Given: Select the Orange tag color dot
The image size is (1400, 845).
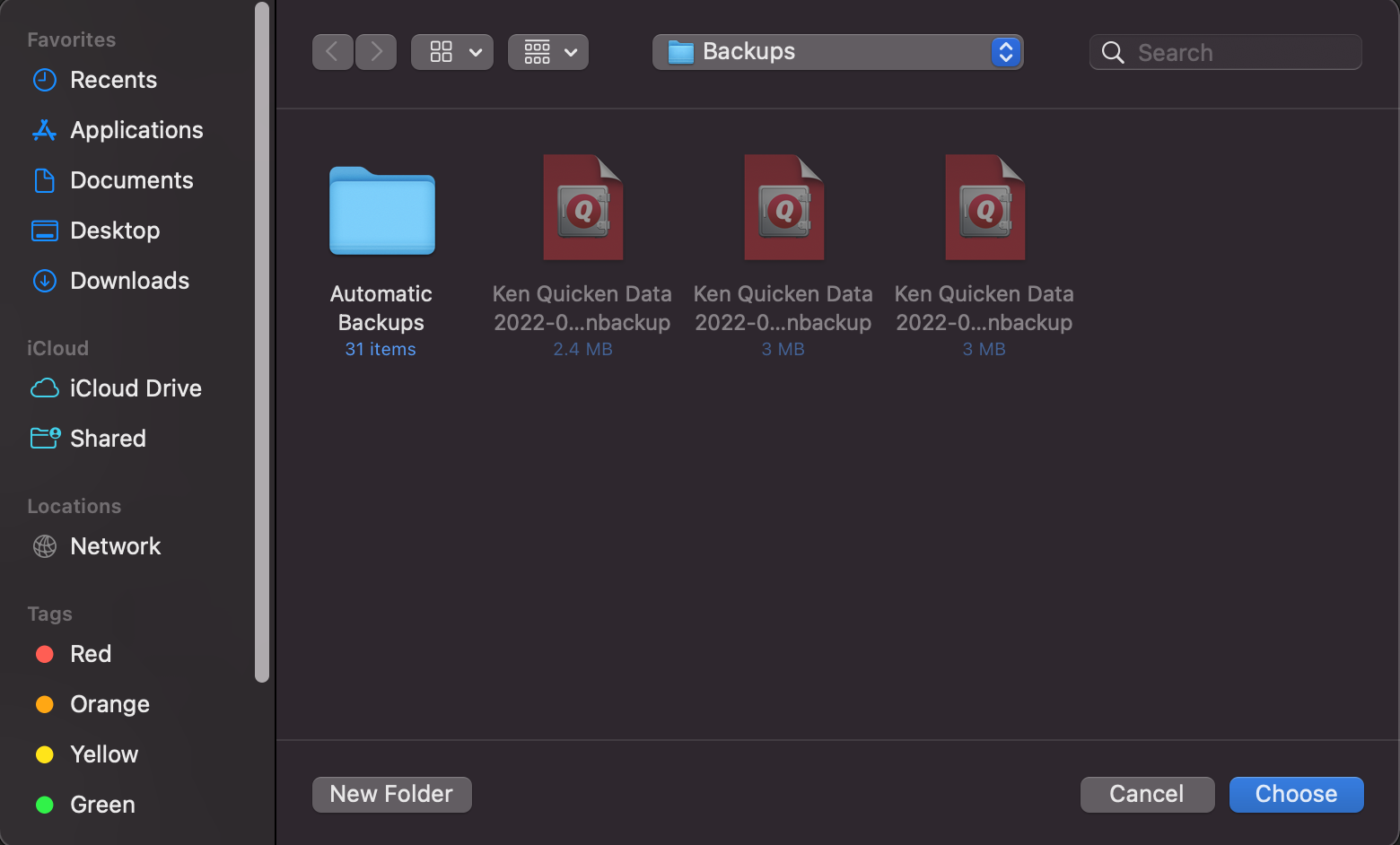Looking at the screenshot, I should tap(45, 704).
